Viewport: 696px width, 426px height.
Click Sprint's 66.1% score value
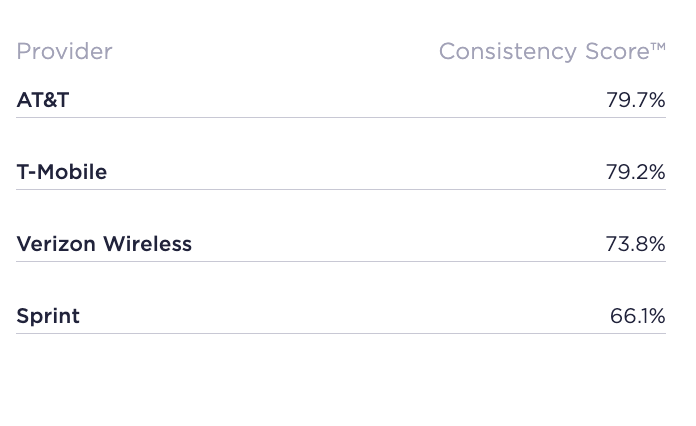637,317
